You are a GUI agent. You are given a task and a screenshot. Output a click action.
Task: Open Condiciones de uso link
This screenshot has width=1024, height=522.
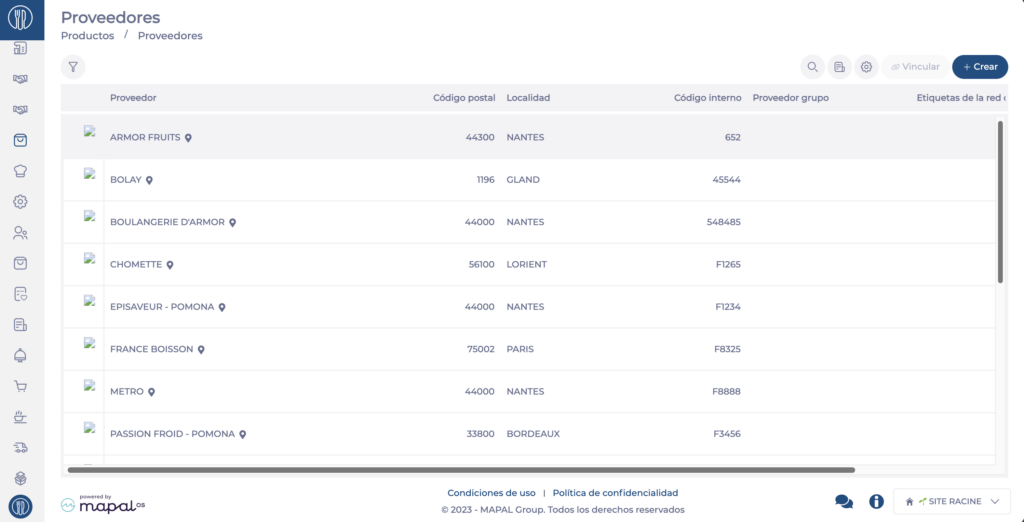[491, 493]
